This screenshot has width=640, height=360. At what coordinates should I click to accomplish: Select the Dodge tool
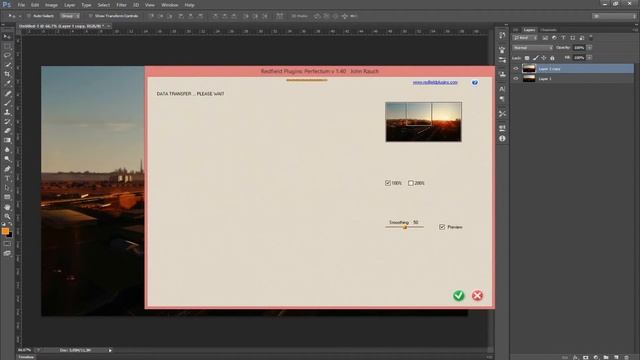[7, 159]
